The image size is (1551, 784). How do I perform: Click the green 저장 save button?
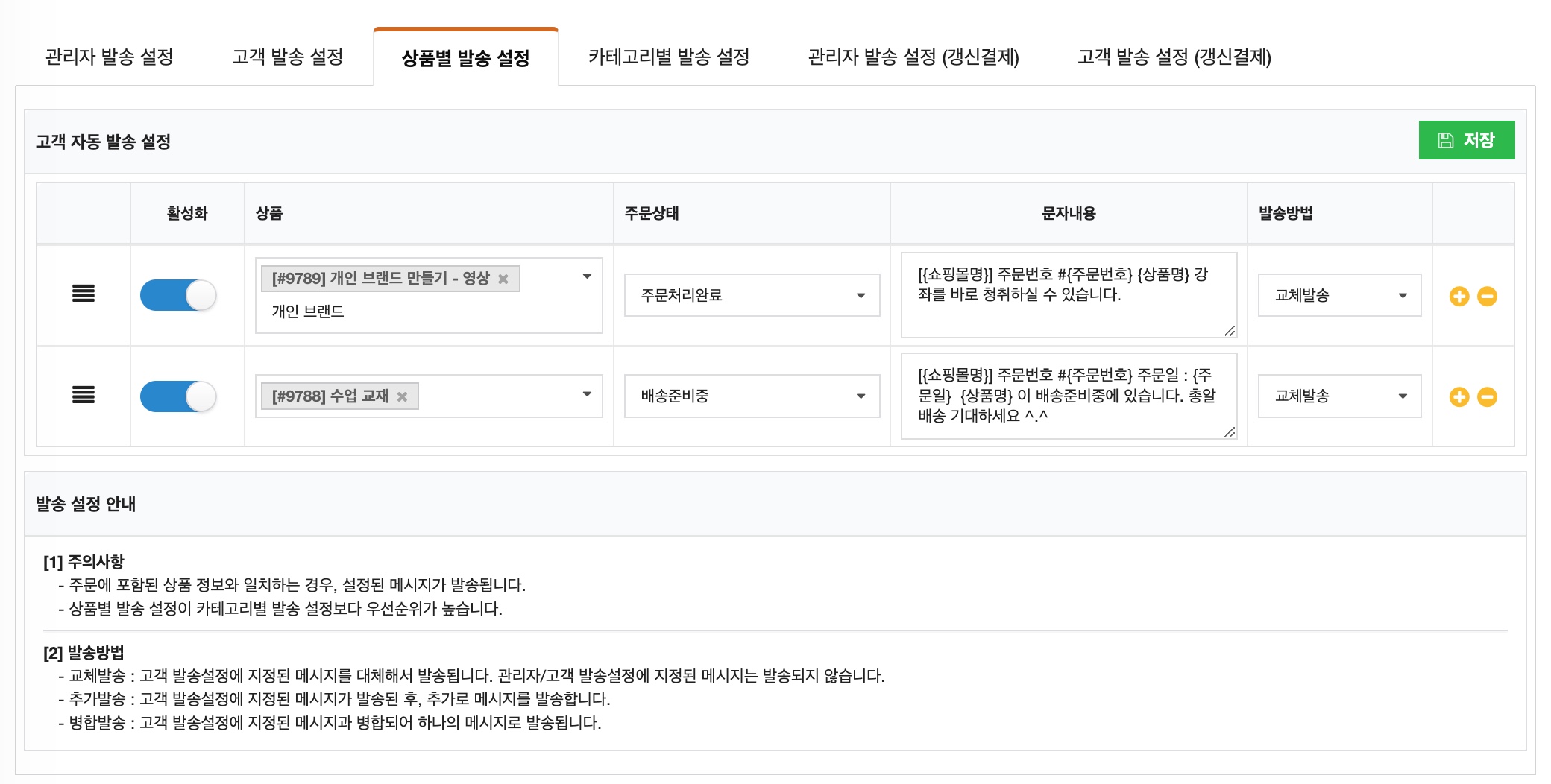point(1467,139)
